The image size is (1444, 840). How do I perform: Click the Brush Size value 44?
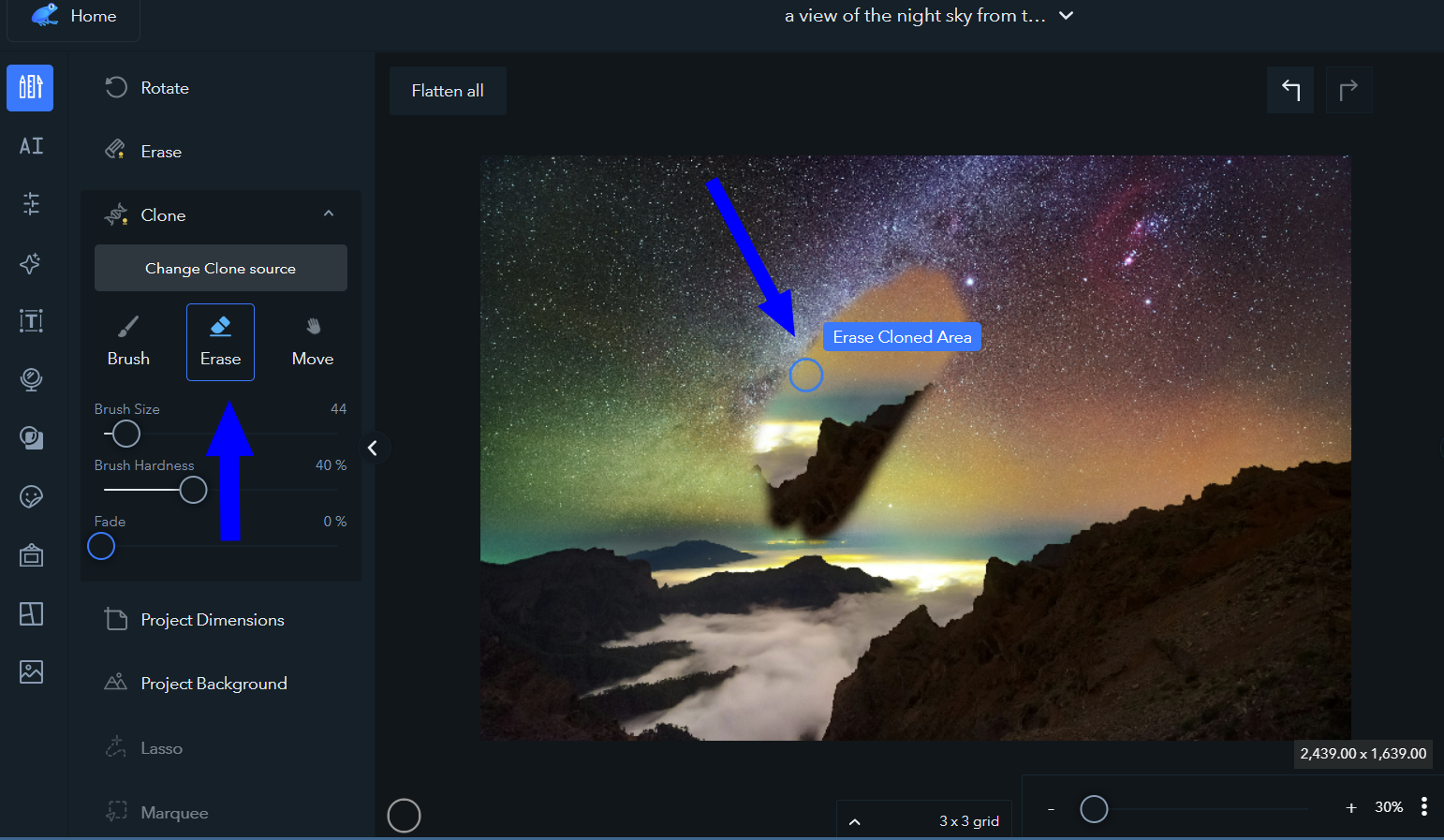click(x=339, y=409)
